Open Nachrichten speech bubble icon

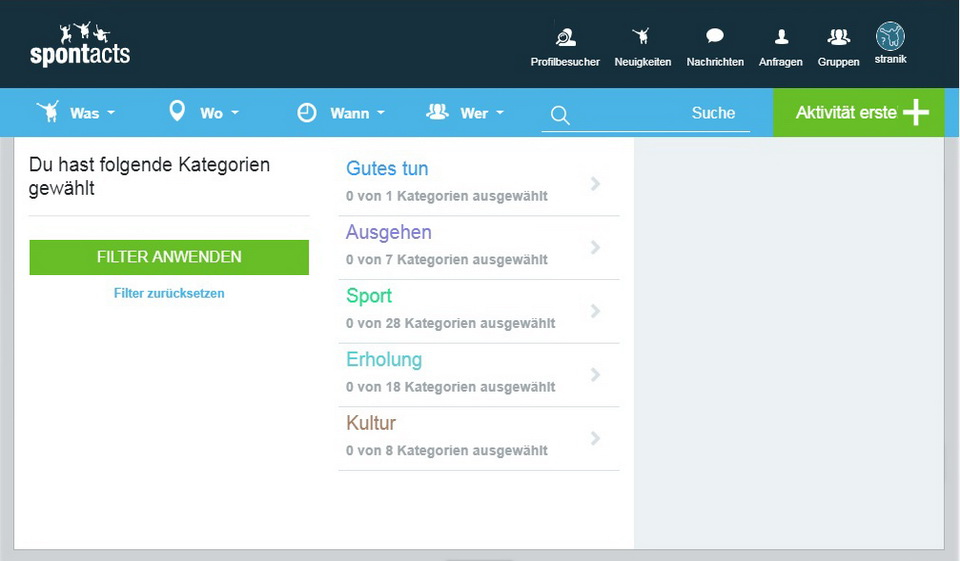click(x=714, y=36)
